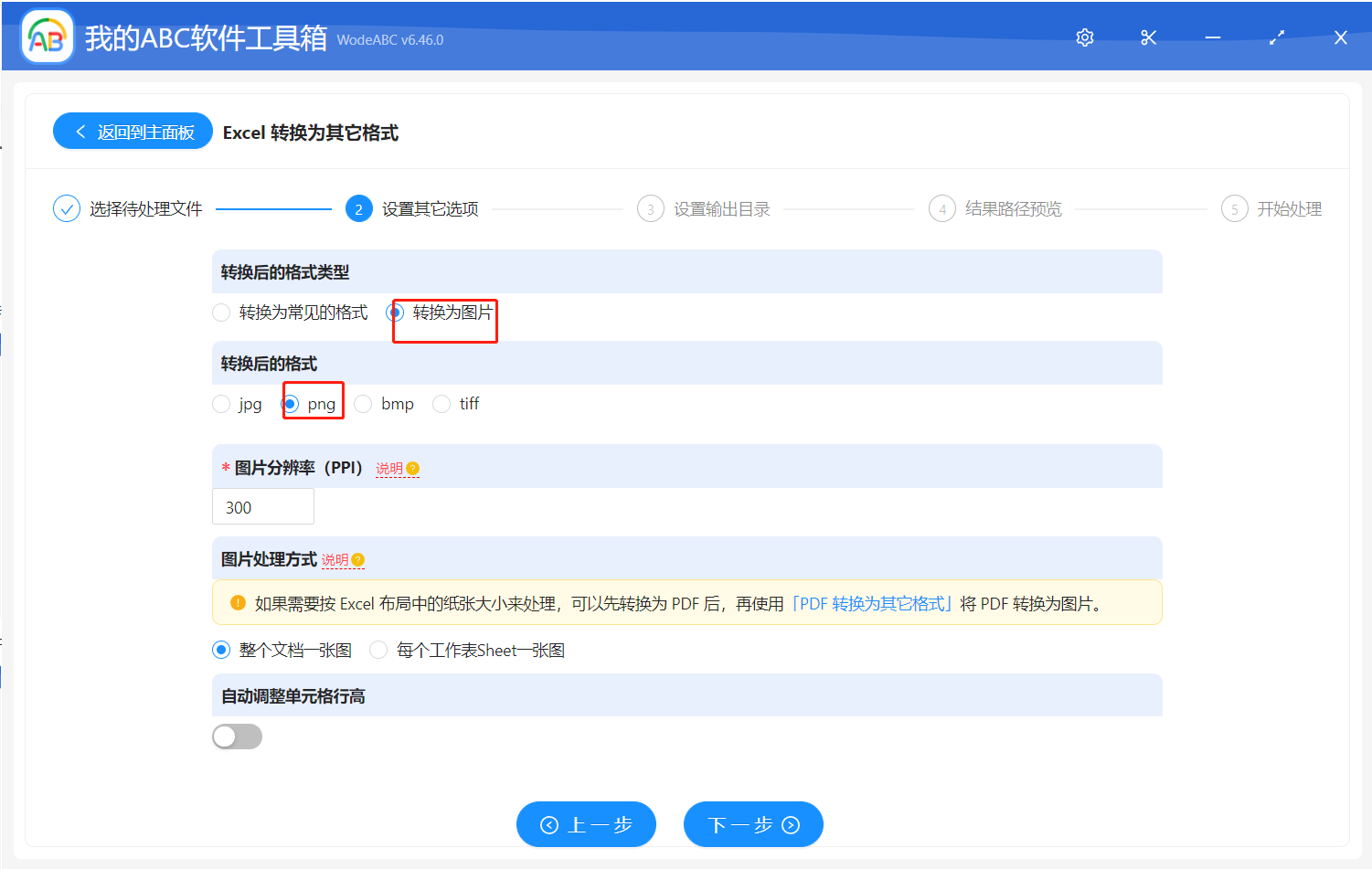Click step 3 circle for 设置输出目录
This screenshot has height=869, width=1372.
[x=650, y=208]
